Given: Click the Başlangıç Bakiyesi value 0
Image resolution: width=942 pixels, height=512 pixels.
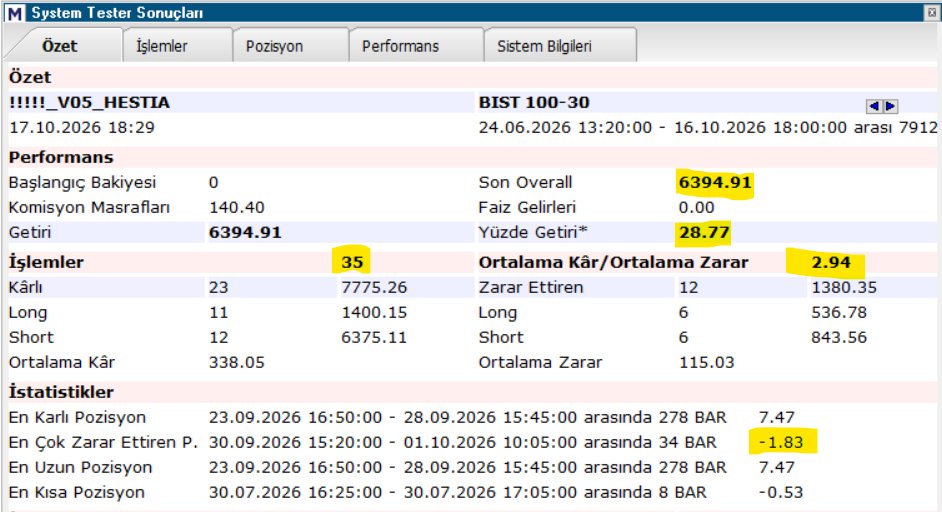Looking at the screenshot, I should point(213,182).
